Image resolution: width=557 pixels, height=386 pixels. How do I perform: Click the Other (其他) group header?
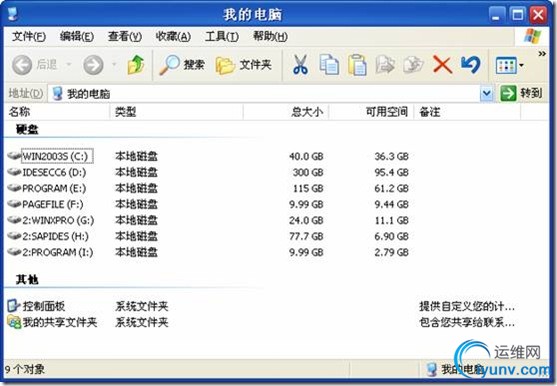(x=27, y=280)
